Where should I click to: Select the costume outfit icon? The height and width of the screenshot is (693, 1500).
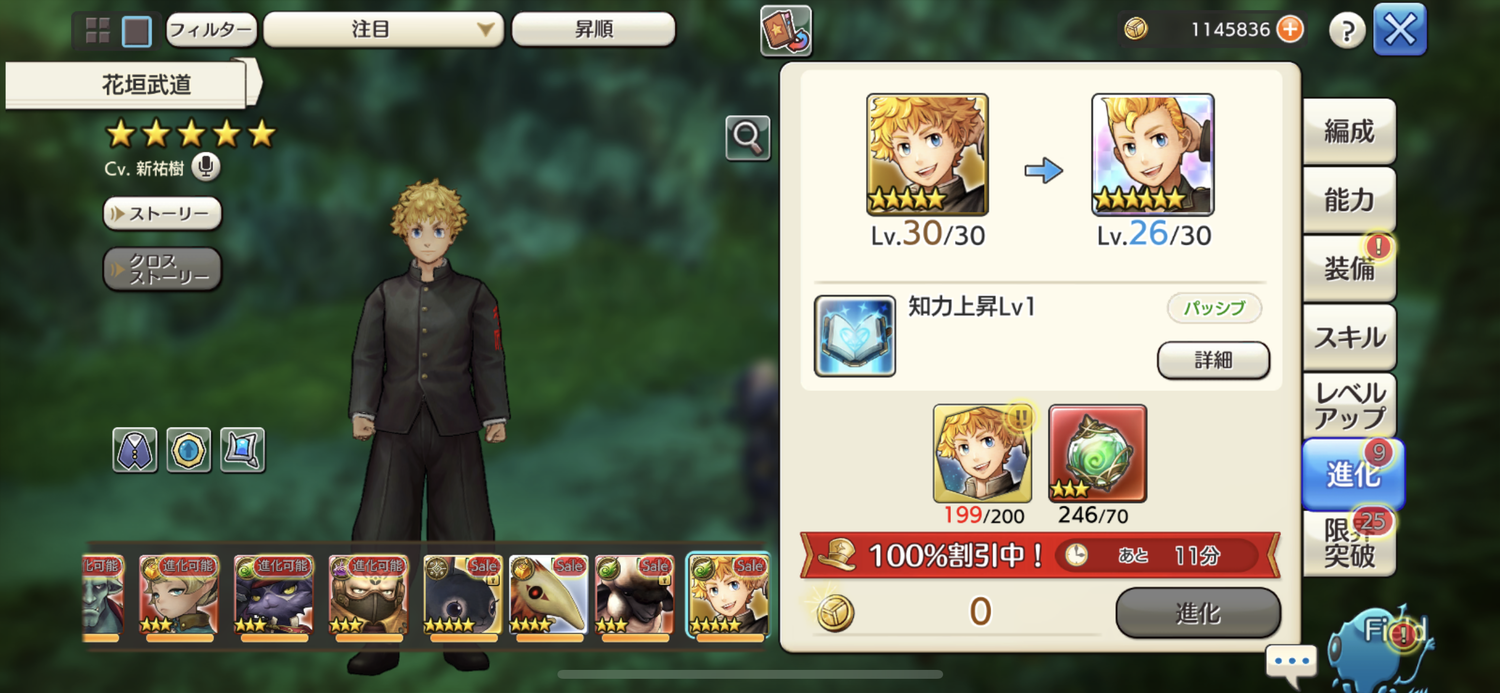(x=135, y=450)
